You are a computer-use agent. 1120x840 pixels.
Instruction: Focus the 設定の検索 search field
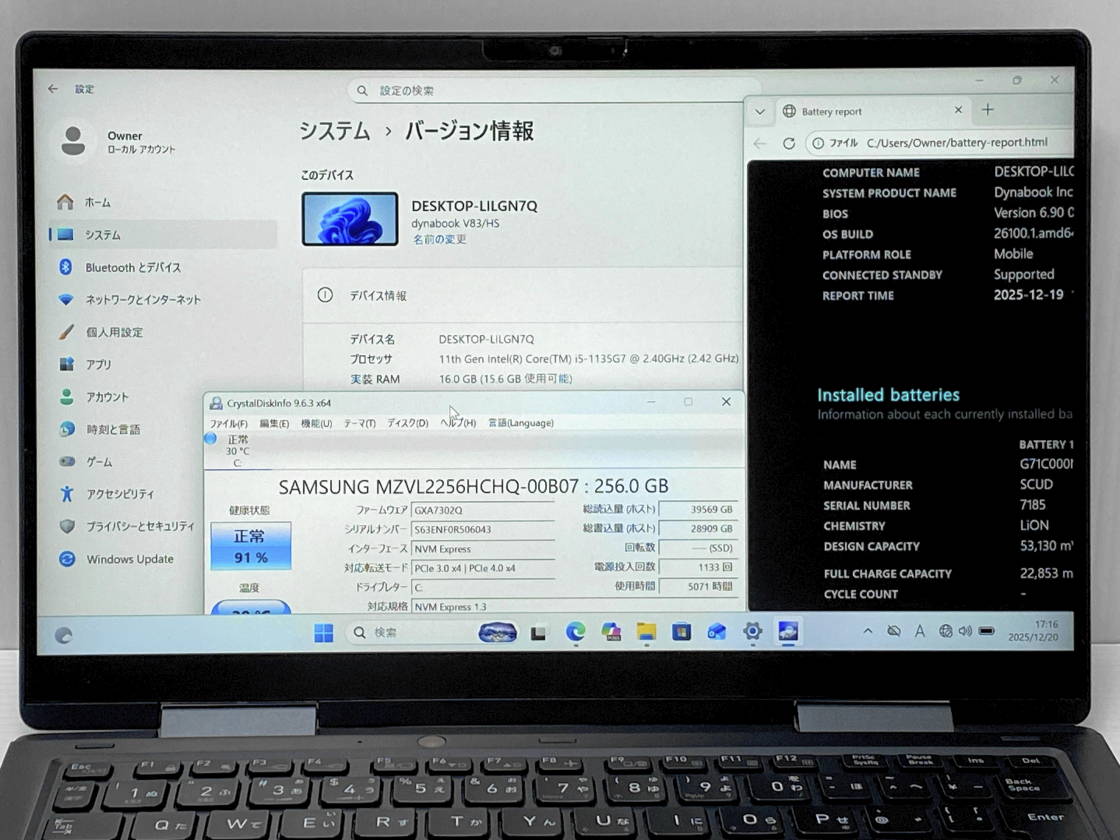555,90
